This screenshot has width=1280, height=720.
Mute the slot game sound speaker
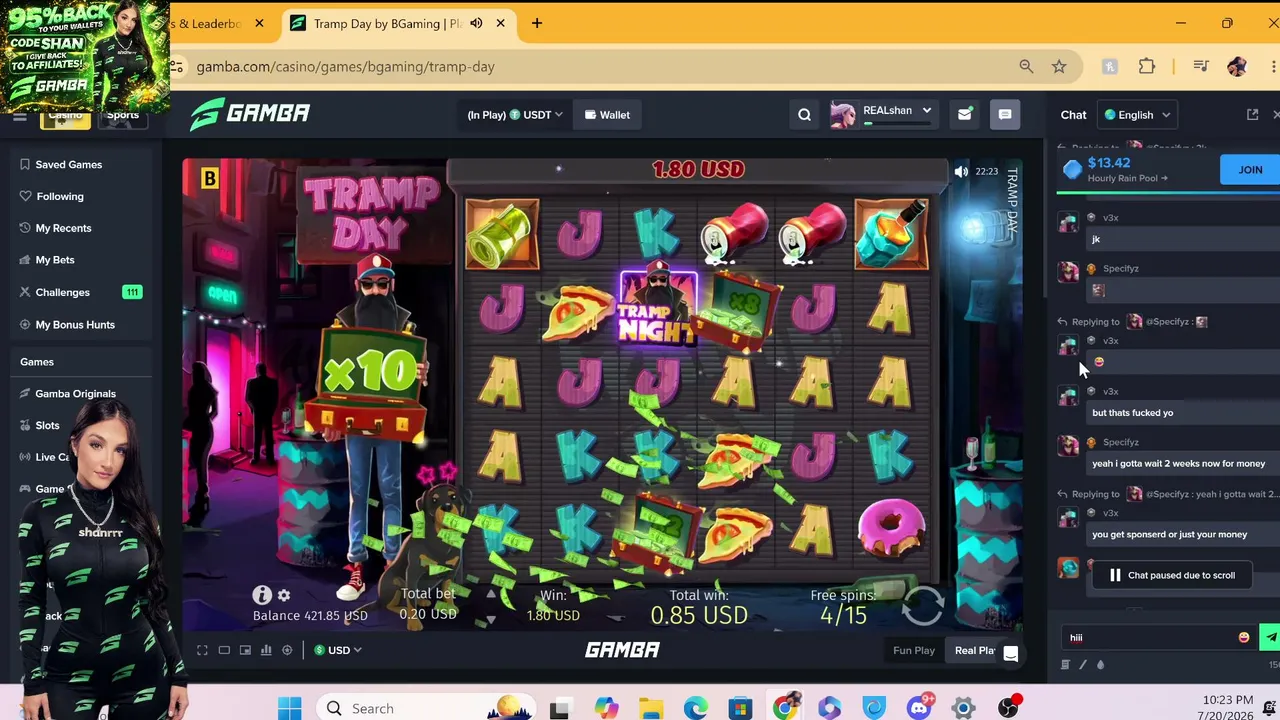(961, 171)
